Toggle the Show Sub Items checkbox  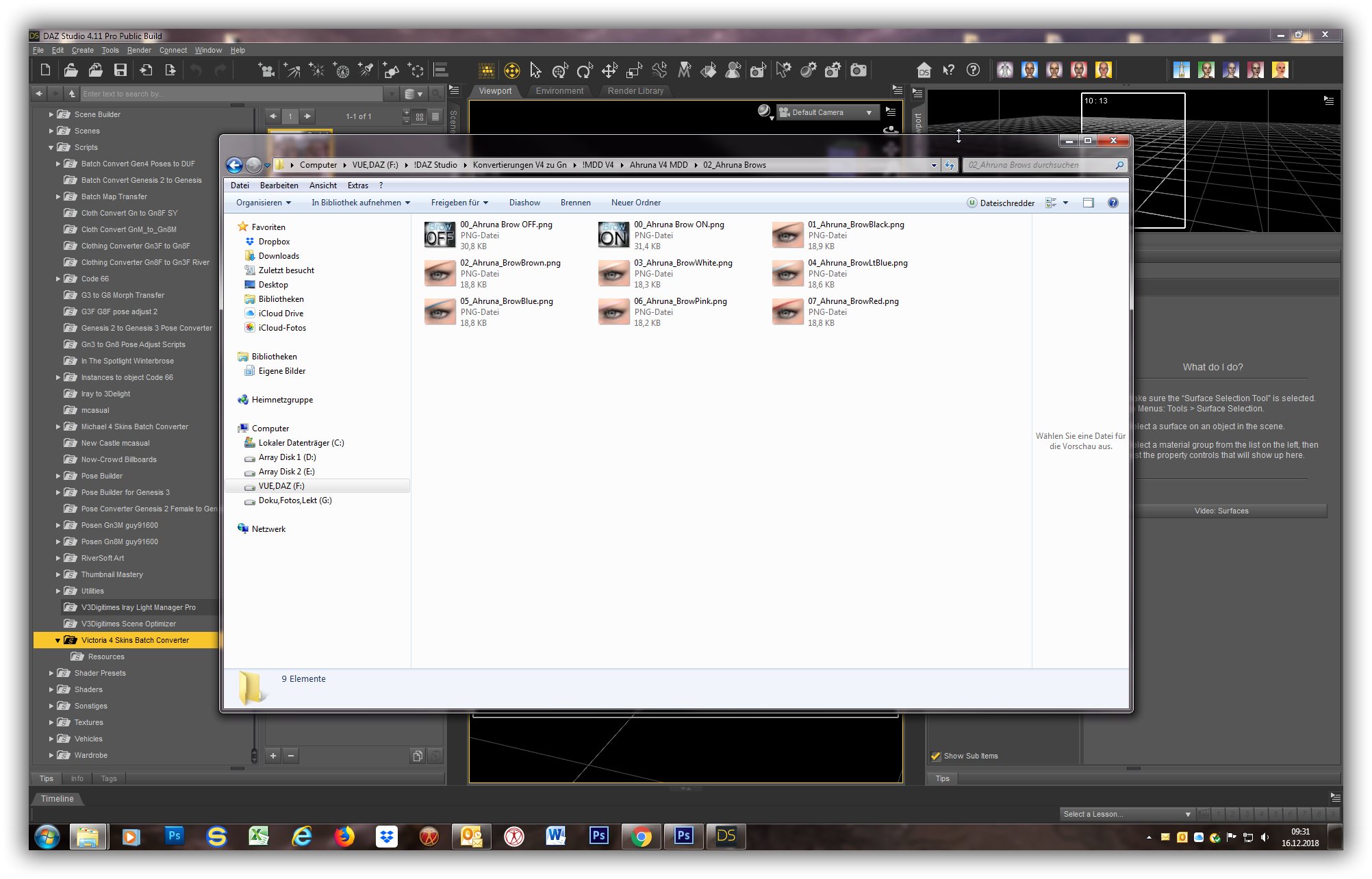point(936,756)
